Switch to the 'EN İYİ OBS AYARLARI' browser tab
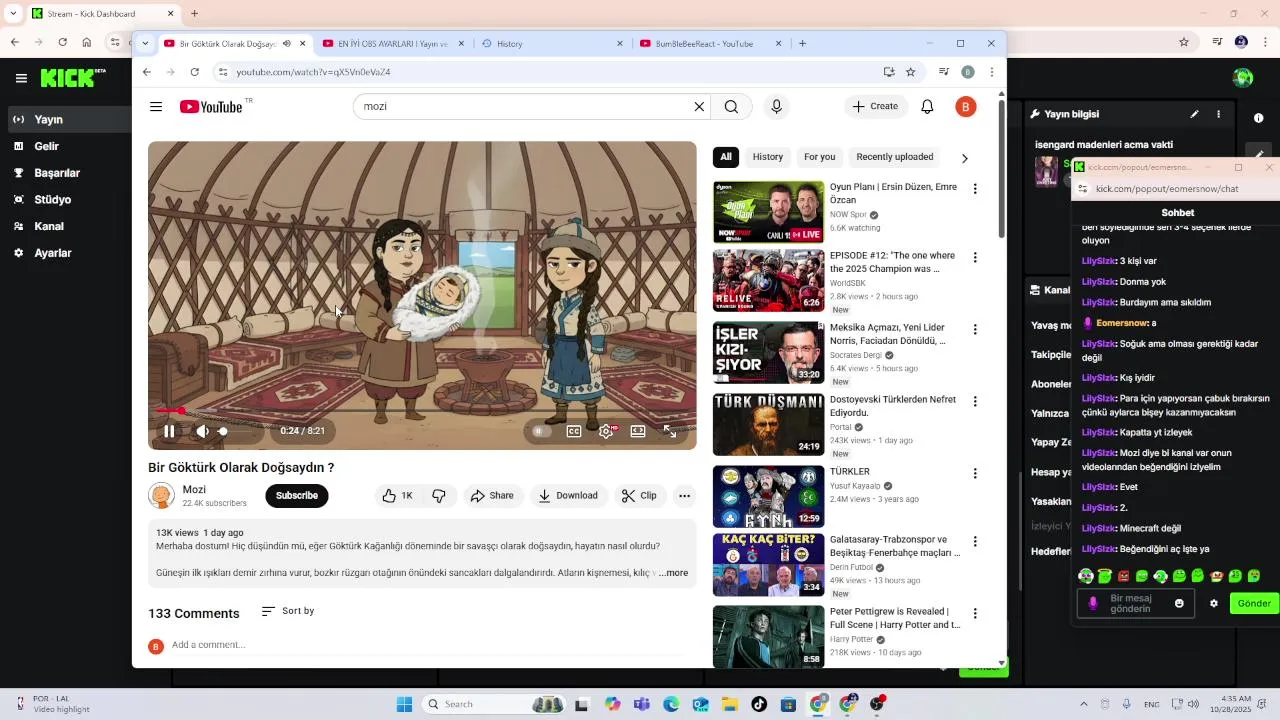 (391, 44)
